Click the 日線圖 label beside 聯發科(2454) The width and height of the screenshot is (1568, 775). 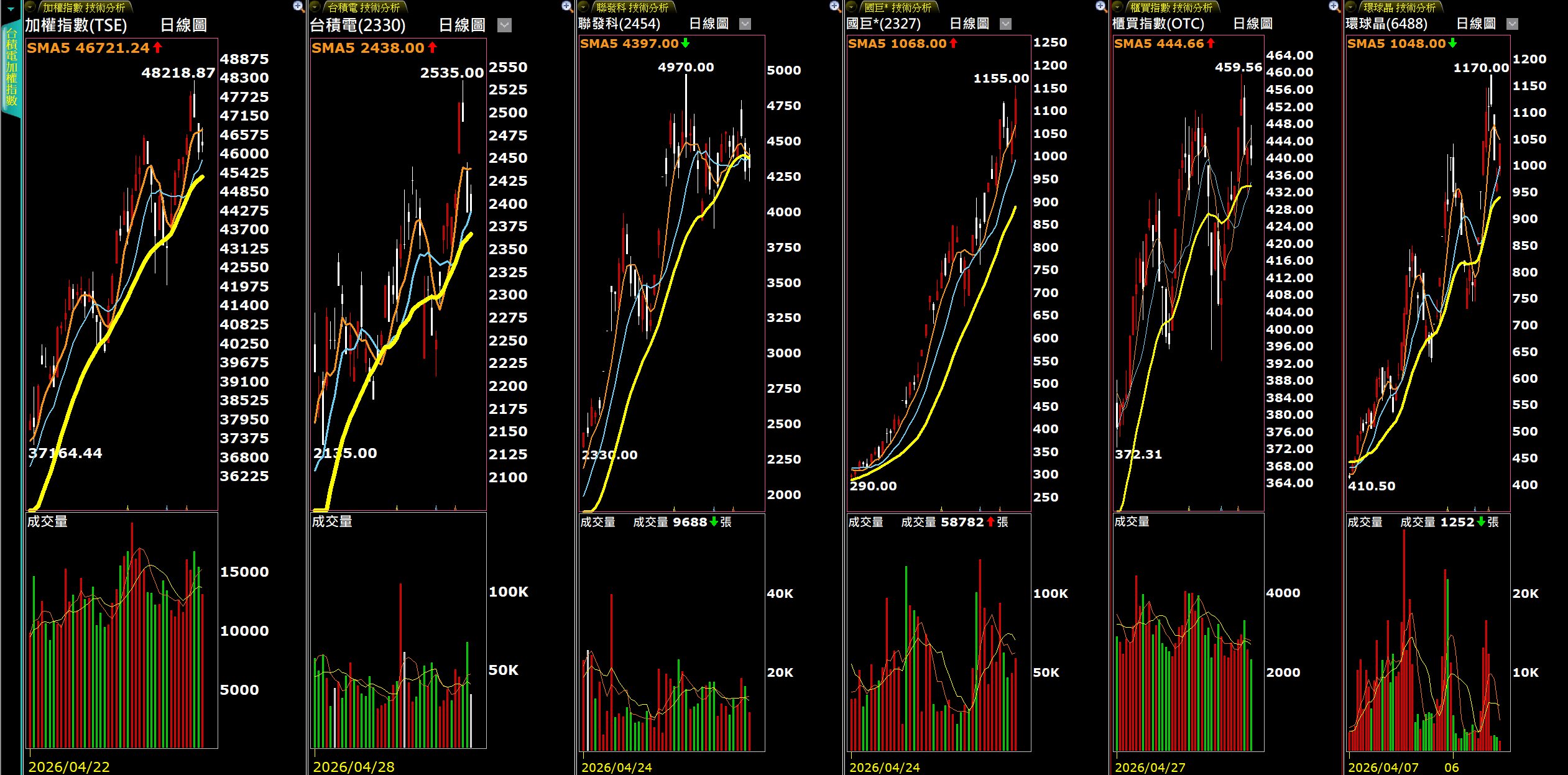709,24
